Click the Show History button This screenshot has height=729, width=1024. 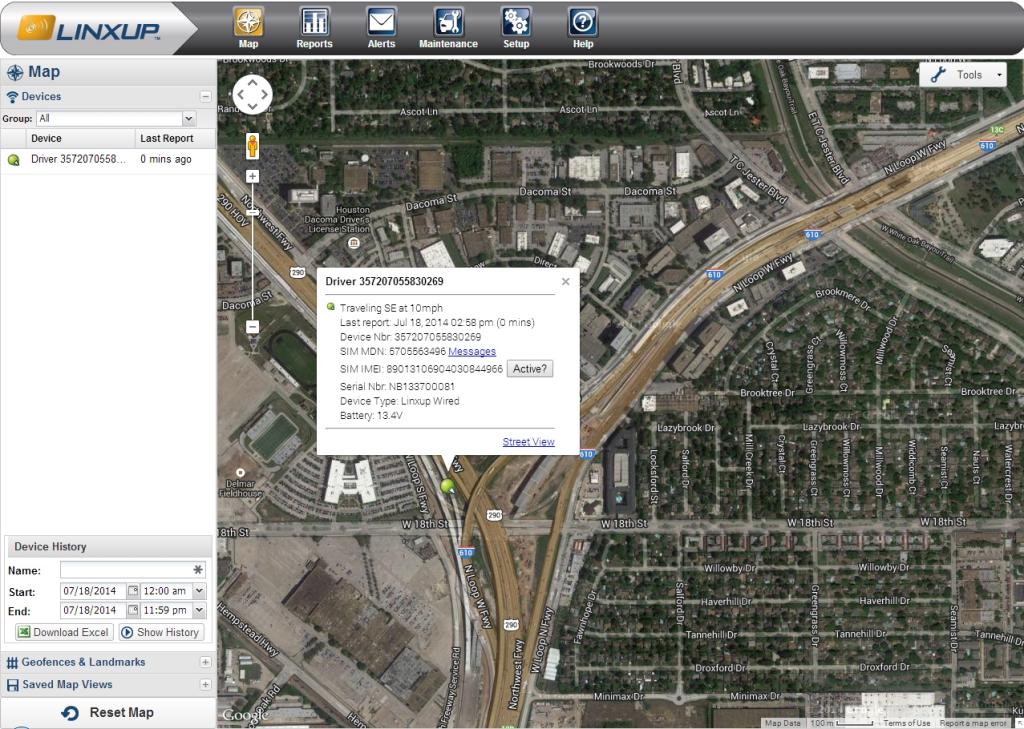(160, 632)
